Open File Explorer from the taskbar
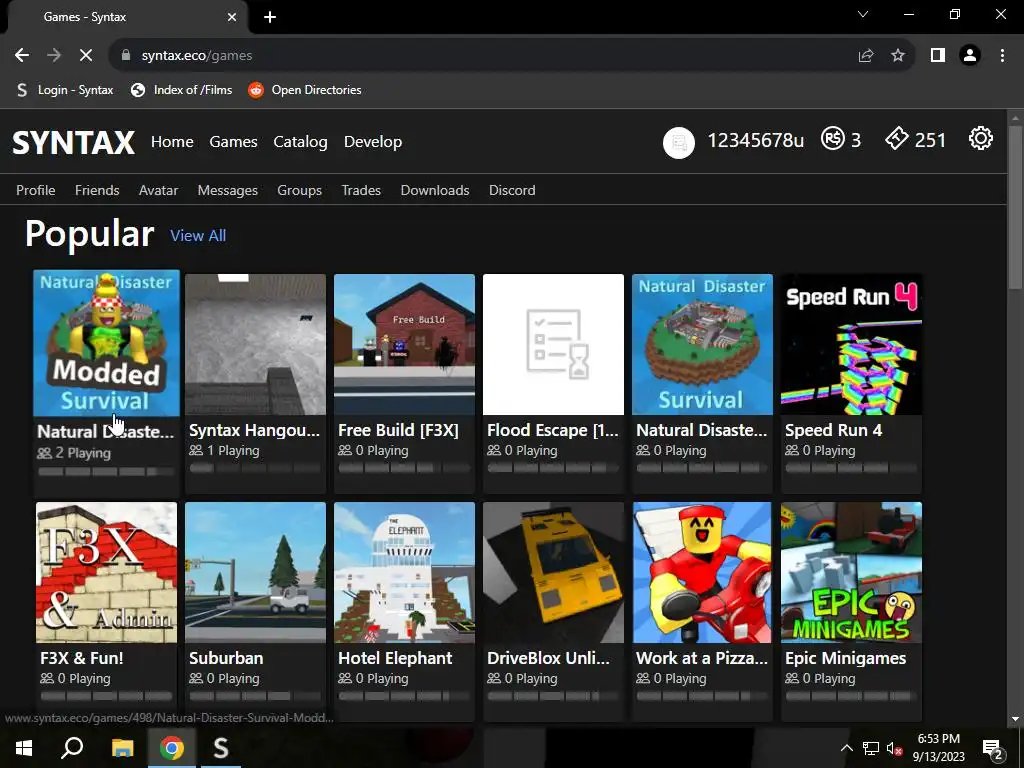Viewport: 1024px width, 768px height. coord(122,748)
